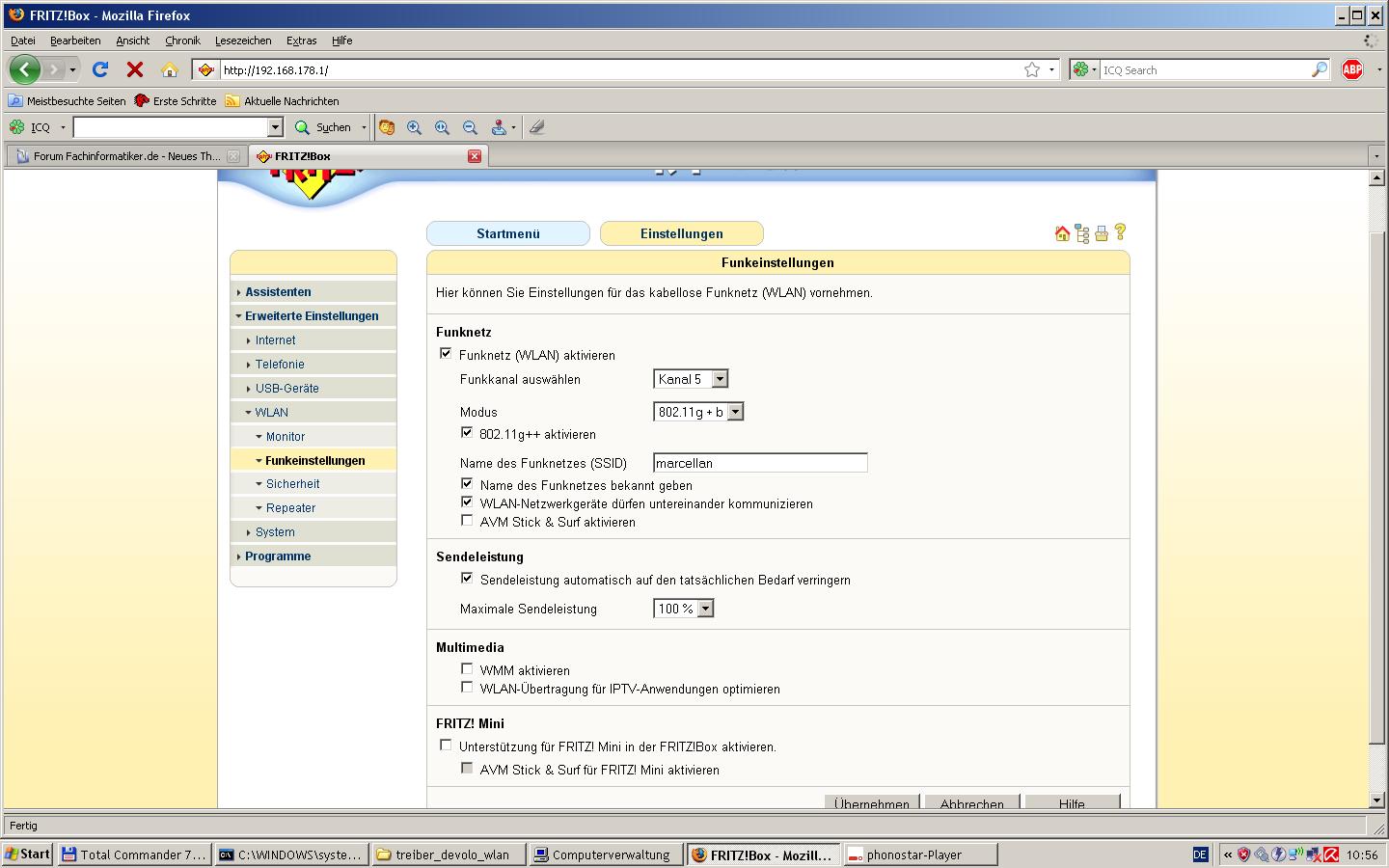Click the ICQ search magnifier icon
This screenshot has width=1389, height=868.
coord(1320,69)
